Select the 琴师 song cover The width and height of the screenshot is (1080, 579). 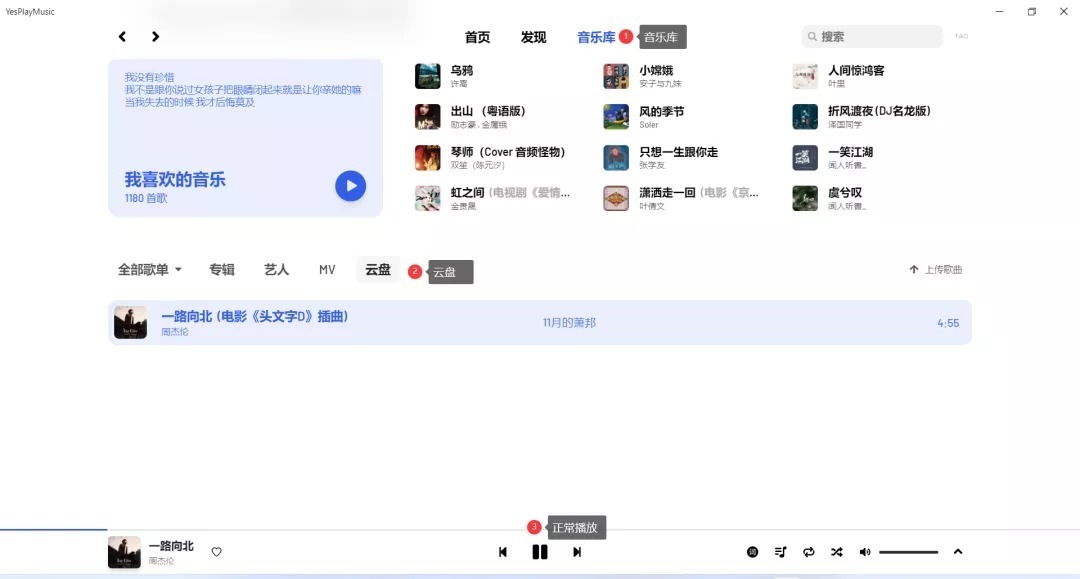click(x=428, y=158)
